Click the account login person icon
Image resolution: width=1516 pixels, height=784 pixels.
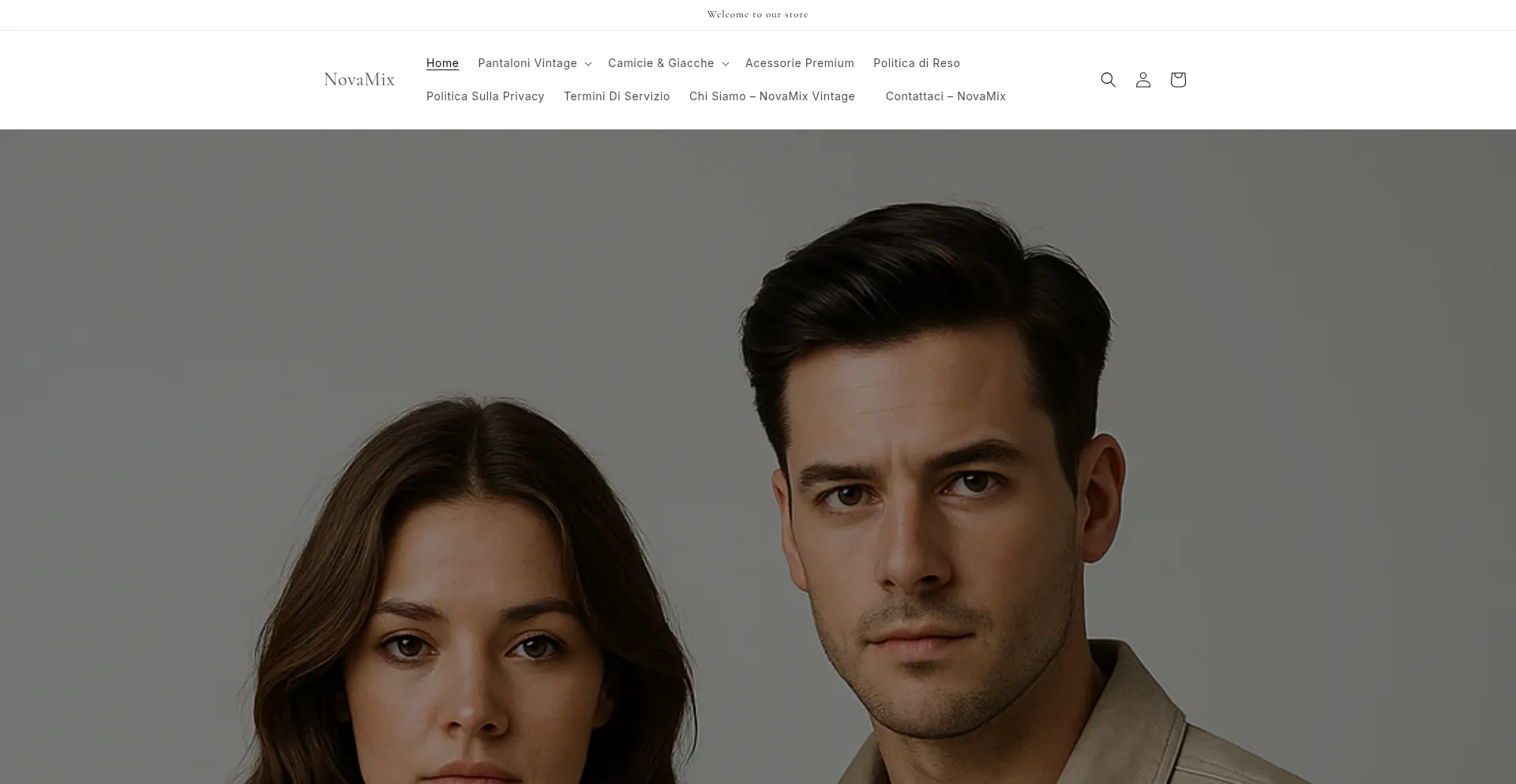(x=1143, y=80)
